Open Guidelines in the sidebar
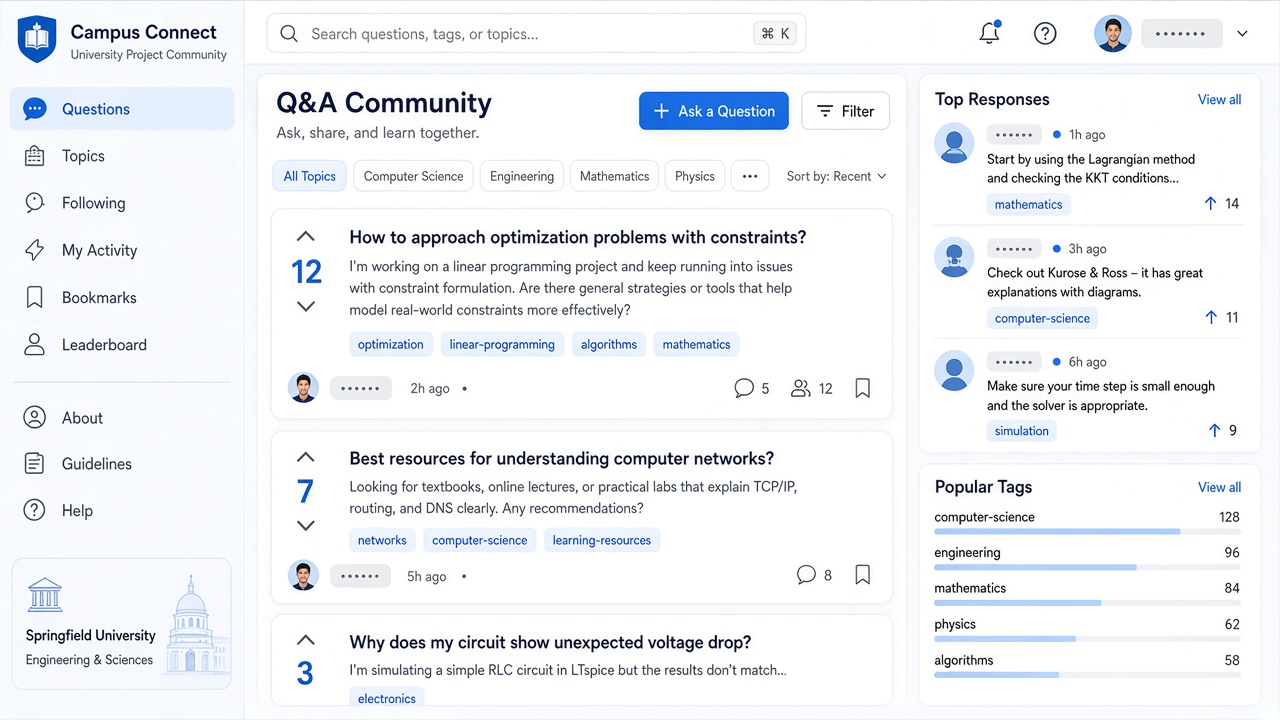 click(x=122, y=463)
